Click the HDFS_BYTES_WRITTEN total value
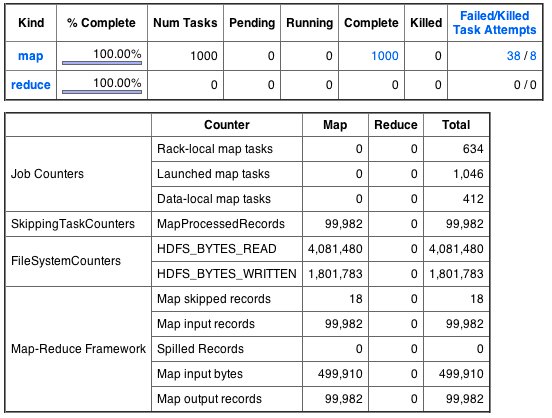Image resolution: width=552 pixels, height=418 pixels. [456, 274]
